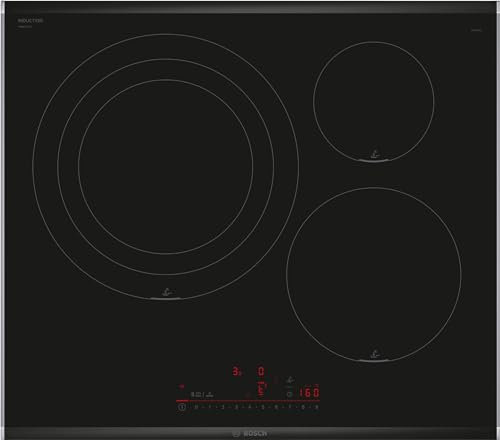This screenshot has height=440, width=500.
Task: Tap the Bosch logo on bottom edge
Action: pos(250,434)
